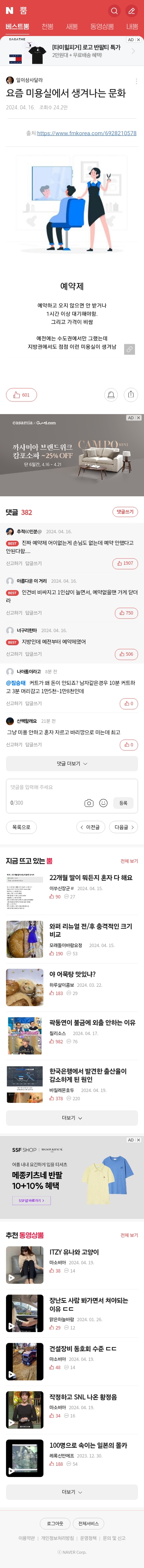Switch to the 동영상뿜 tab
The height and width of the screenshot is (1568, 144).
coord(102,27)
